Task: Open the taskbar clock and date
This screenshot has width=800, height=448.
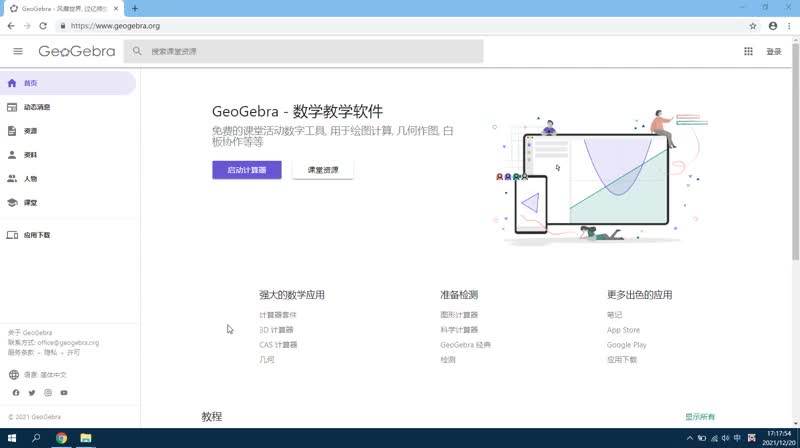Action: coord(779,438)
